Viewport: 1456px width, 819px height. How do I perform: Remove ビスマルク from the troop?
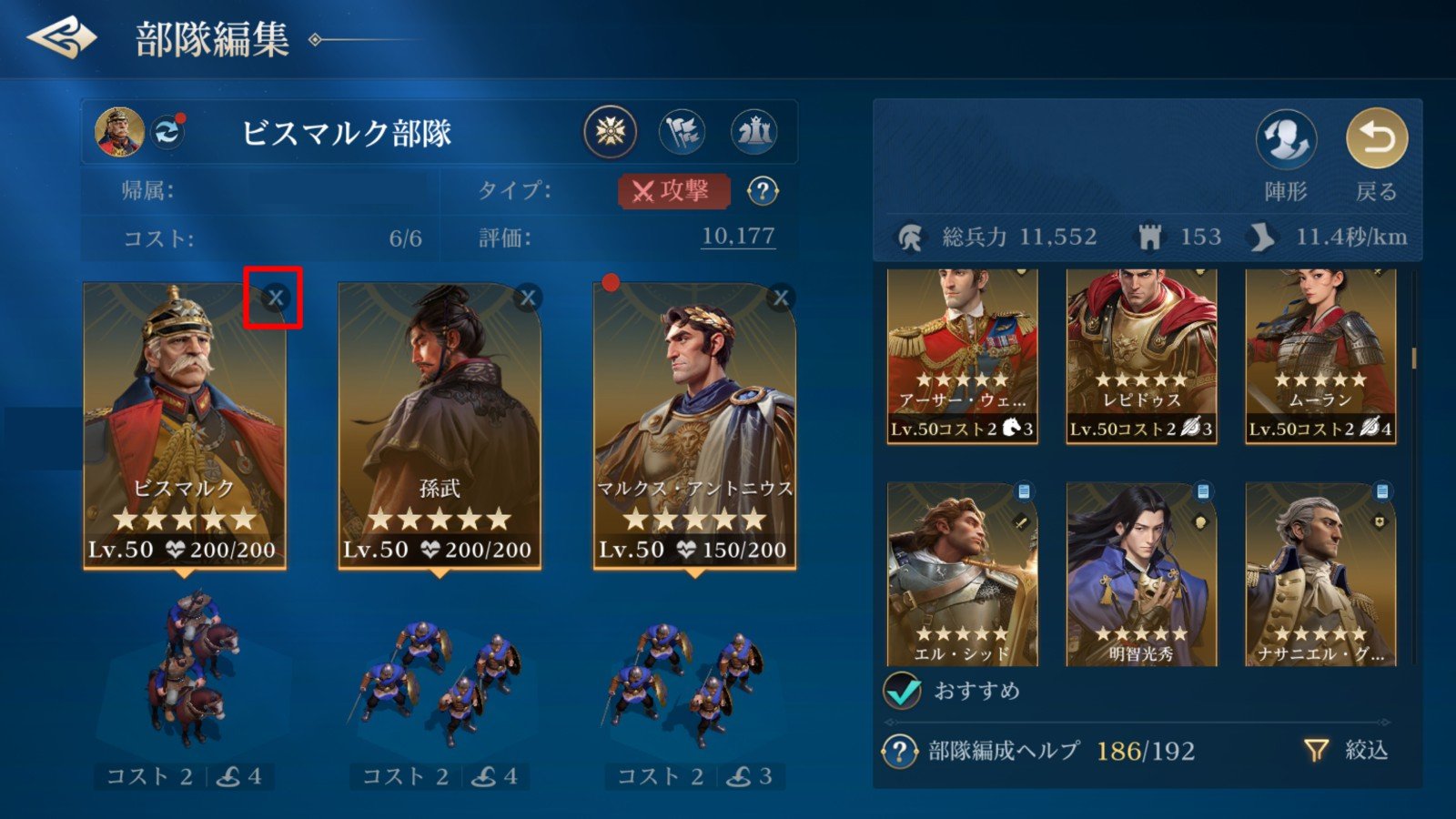(x=275, y=298)
